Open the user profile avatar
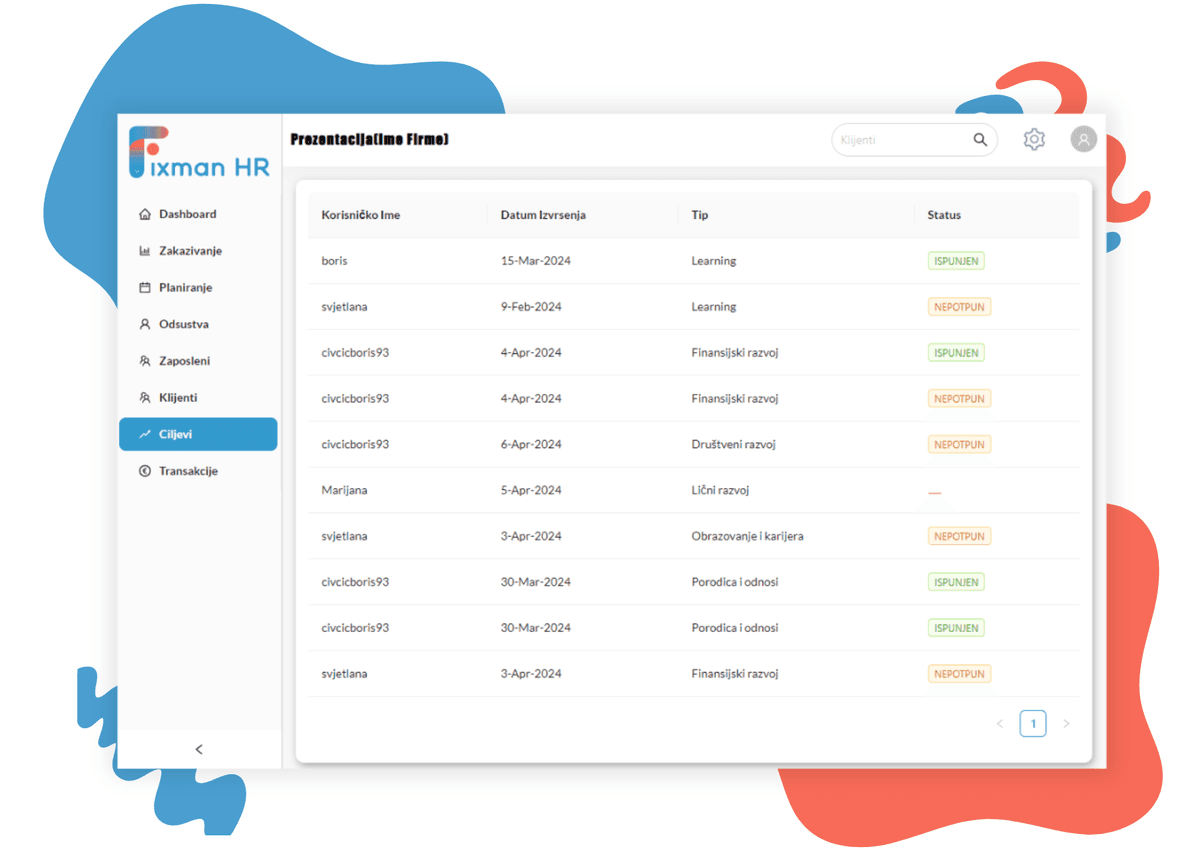The height and width of the screenshot is (851, 1200). point(1083,140)
